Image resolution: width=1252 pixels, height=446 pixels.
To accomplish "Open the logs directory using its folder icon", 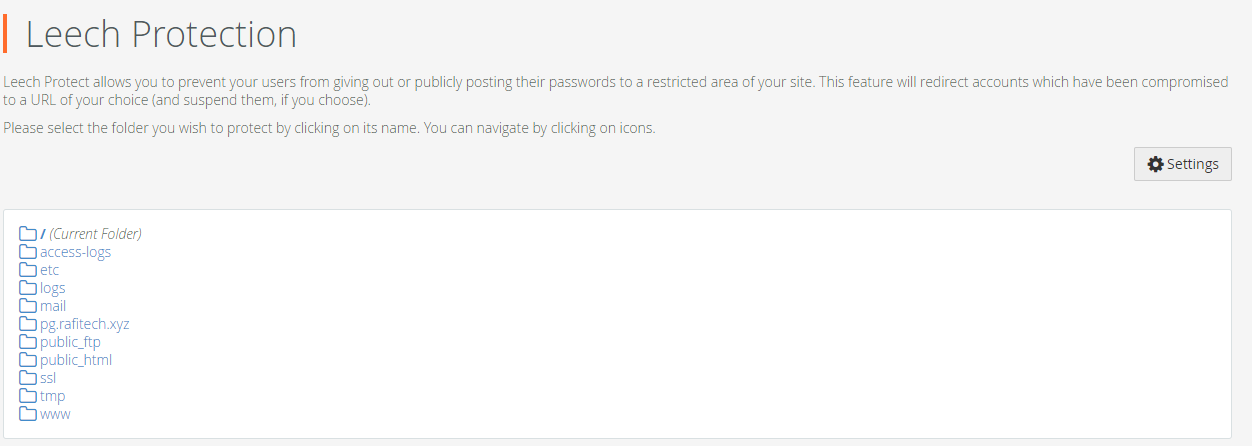I will pyautogui.click(x=28, y=288).
